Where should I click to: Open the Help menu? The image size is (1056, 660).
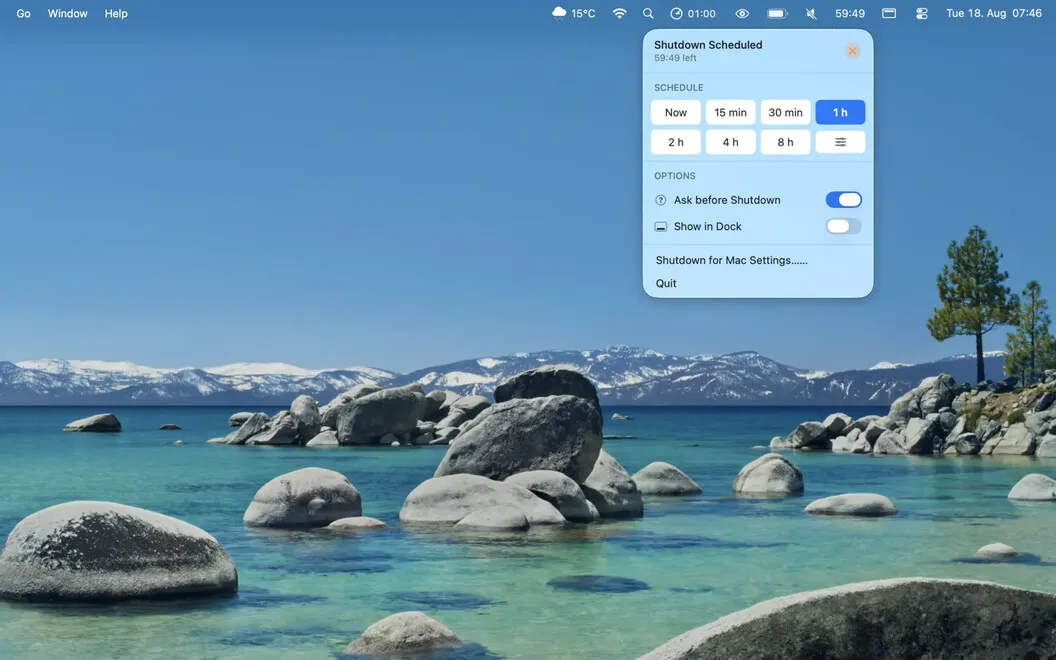coord(116,13)
